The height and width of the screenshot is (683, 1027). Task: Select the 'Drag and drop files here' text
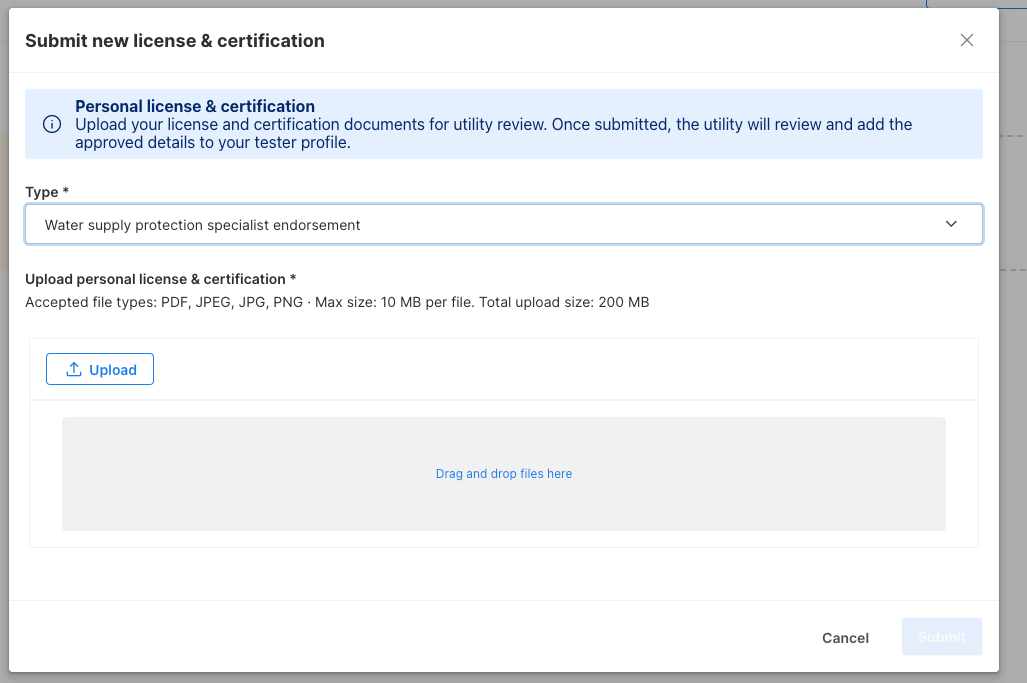[504, 474]
